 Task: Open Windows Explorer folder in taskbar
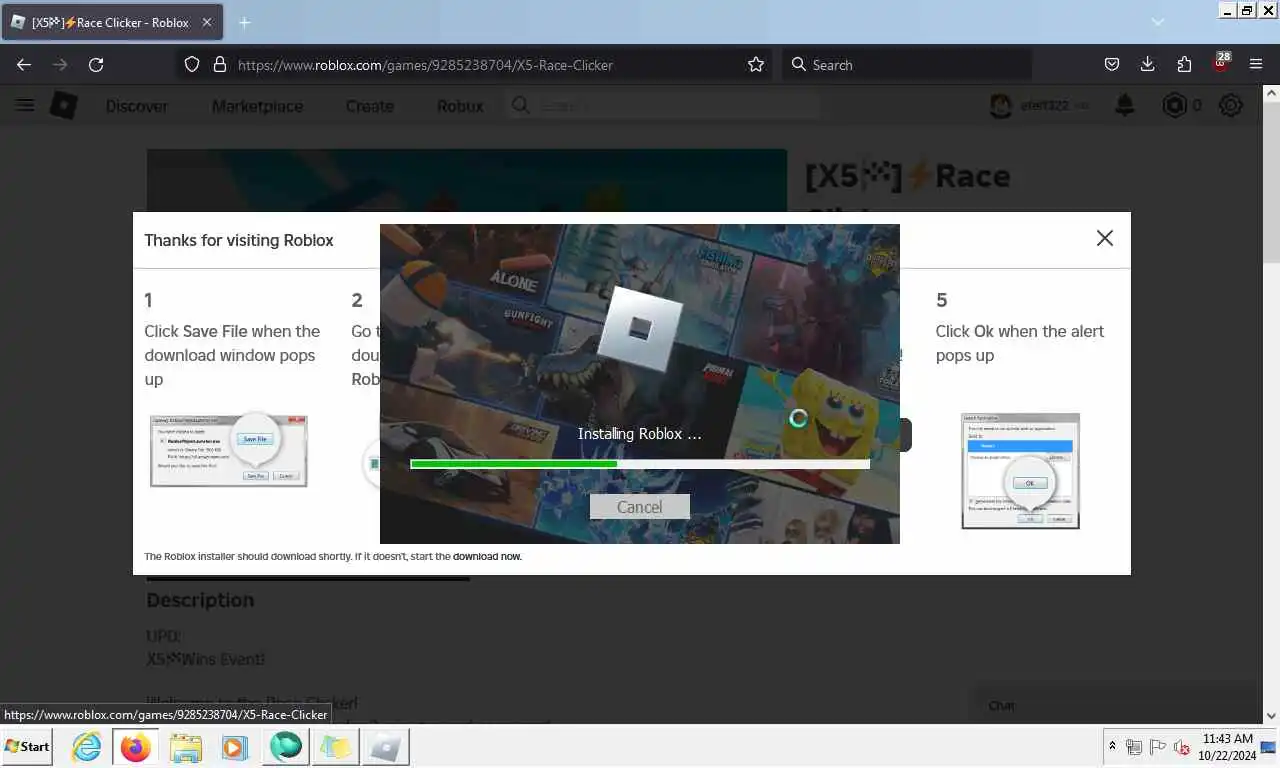(186, 747)
